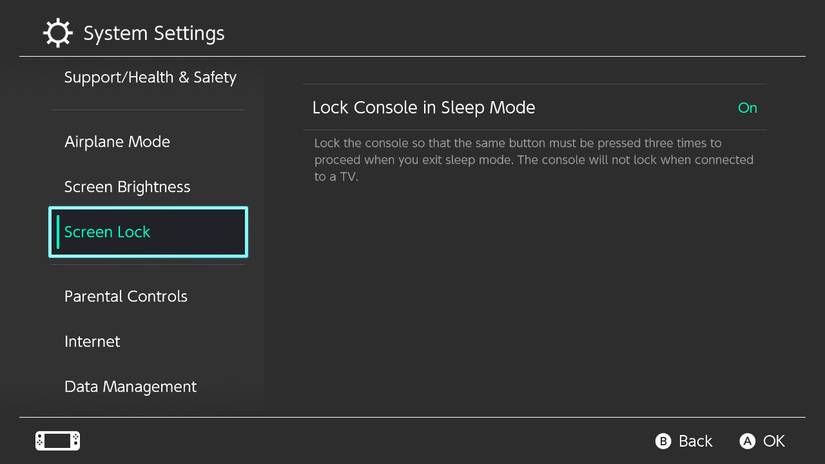This screenshot has width=825, height=464.
Task: Click the System Settings gear icon
Action: point(58,33)
